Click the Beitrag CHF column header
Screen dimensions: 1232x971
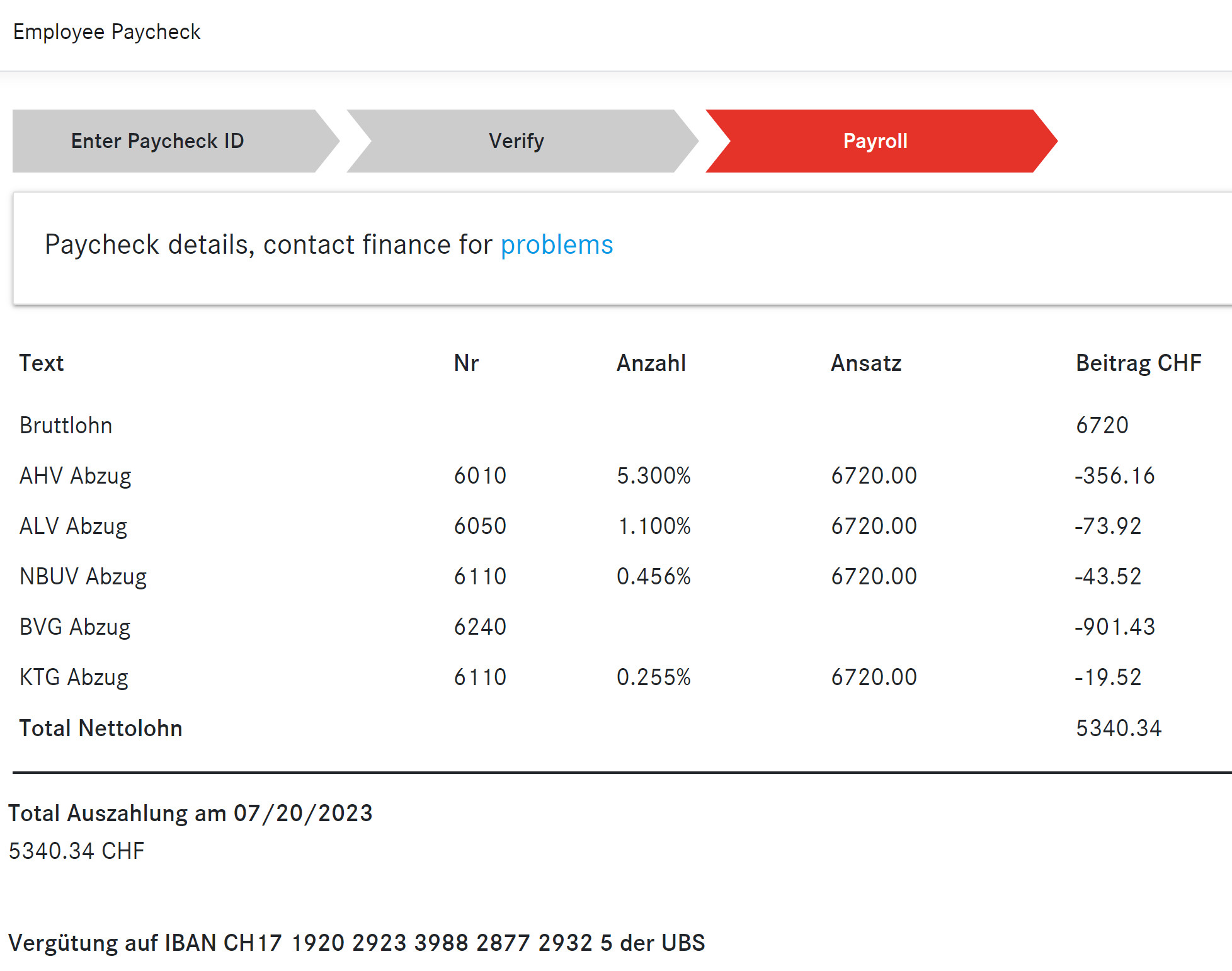[1138, 363]
